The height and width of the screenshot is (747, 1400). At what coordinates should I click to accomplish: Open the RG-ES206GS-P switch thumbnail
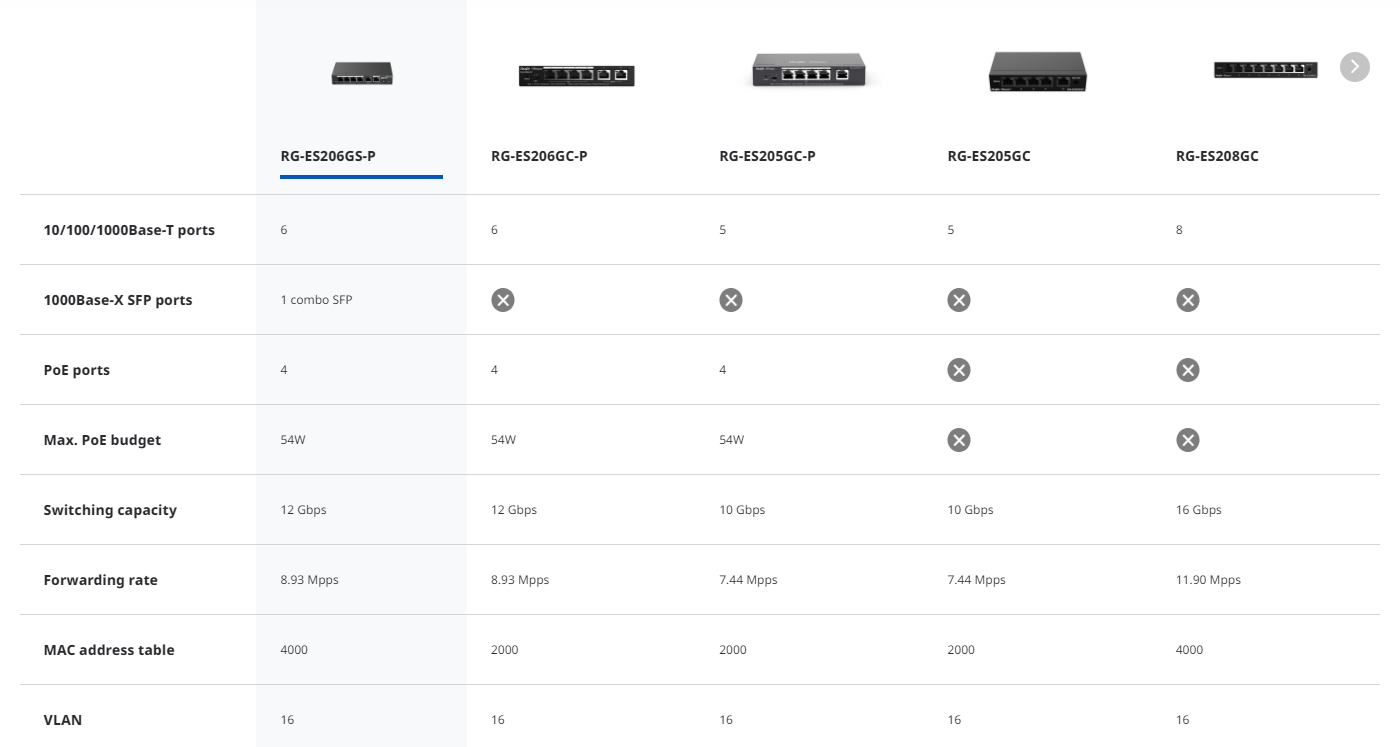pos(362,73)
